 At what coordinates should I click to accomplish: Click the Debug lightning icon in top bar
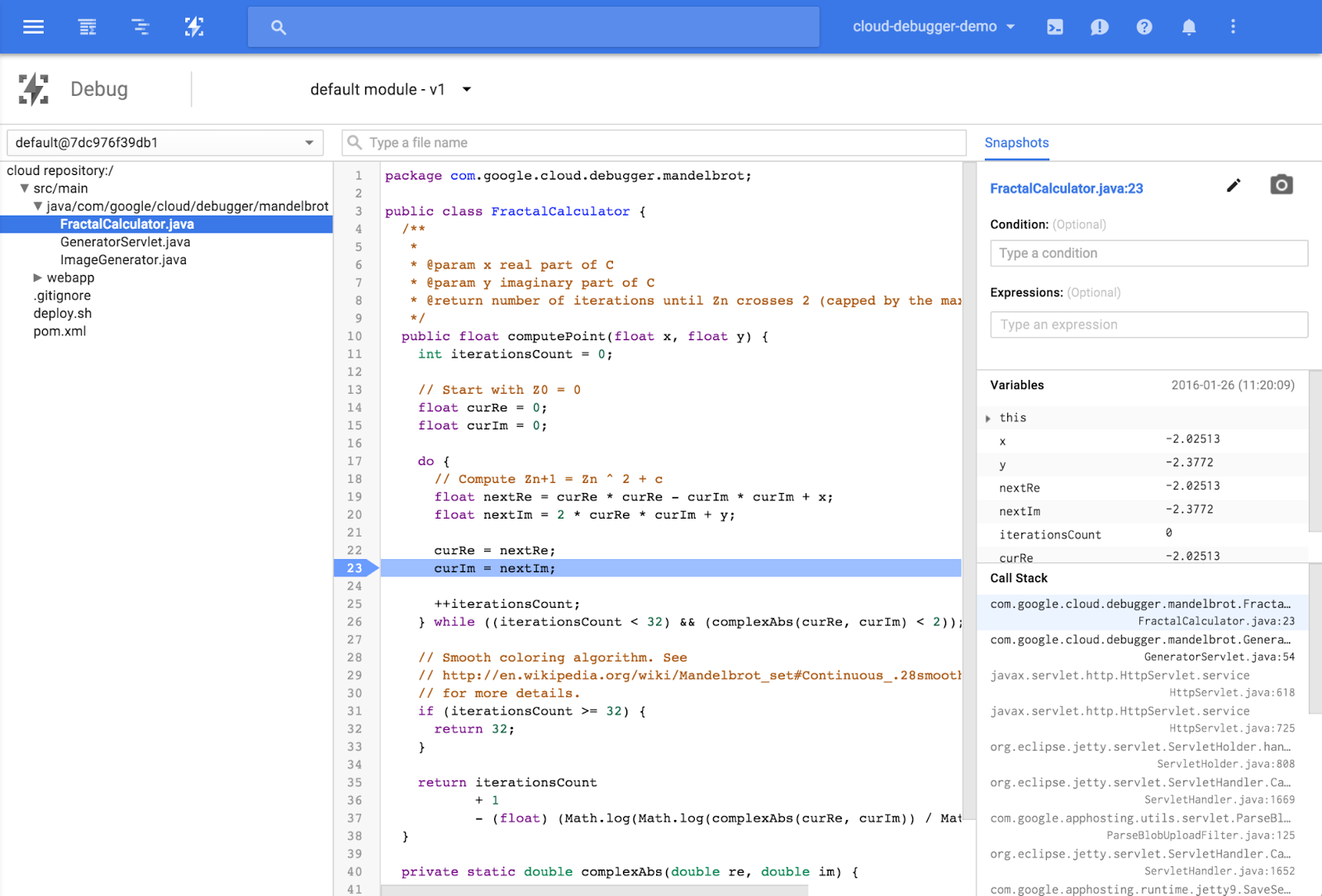pyautogui.click(x=194, y=27)
